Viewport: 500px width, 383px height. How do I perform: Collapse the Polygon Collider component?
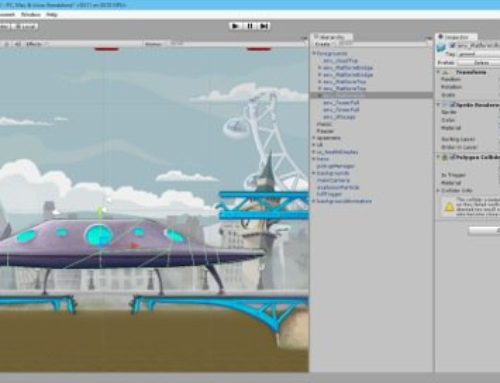tap(438, 157)
